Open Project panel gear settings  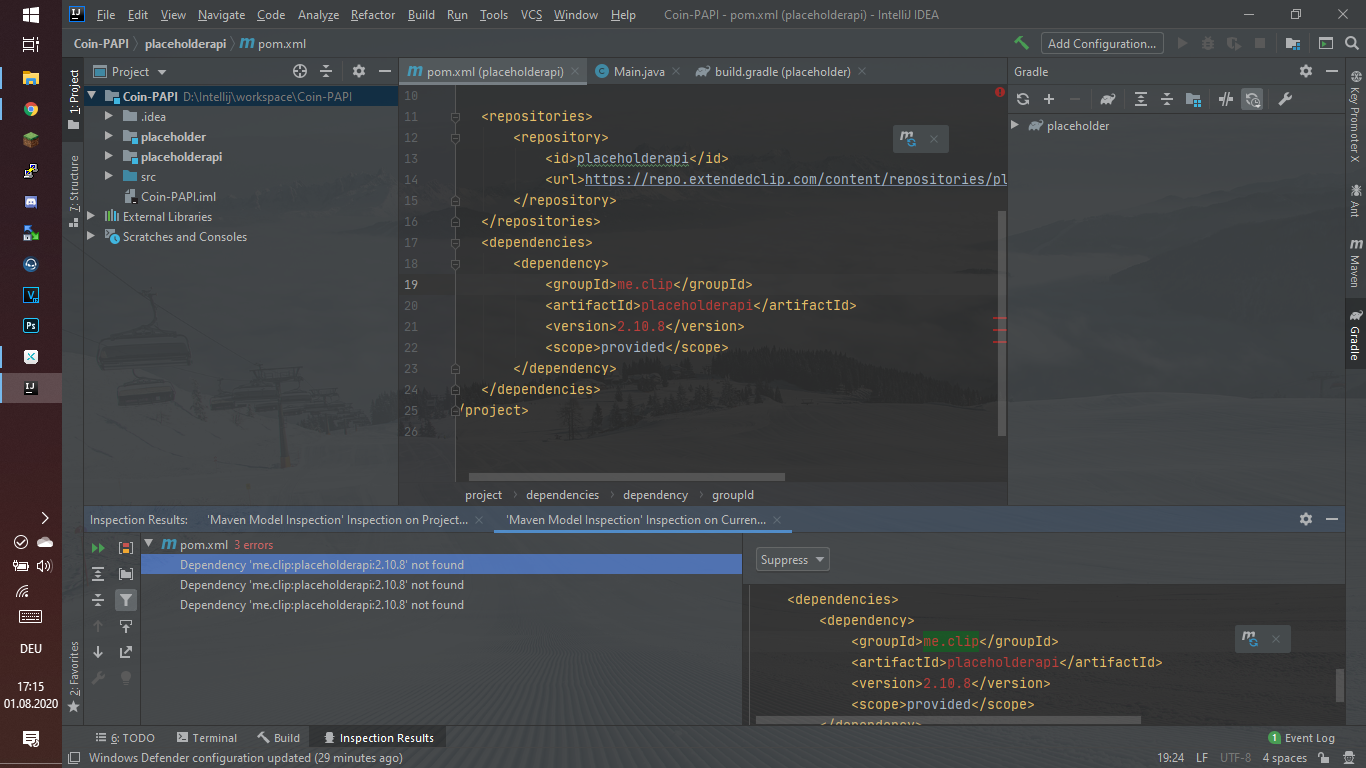click(359, 71)
